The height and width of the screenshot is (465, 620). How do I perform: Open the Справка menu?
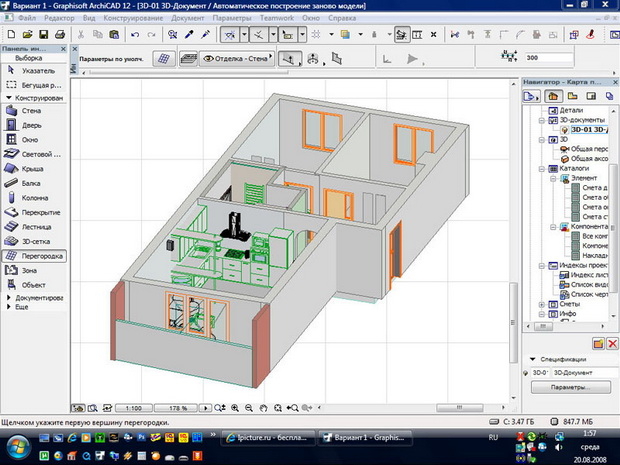[x=342, y=18]
